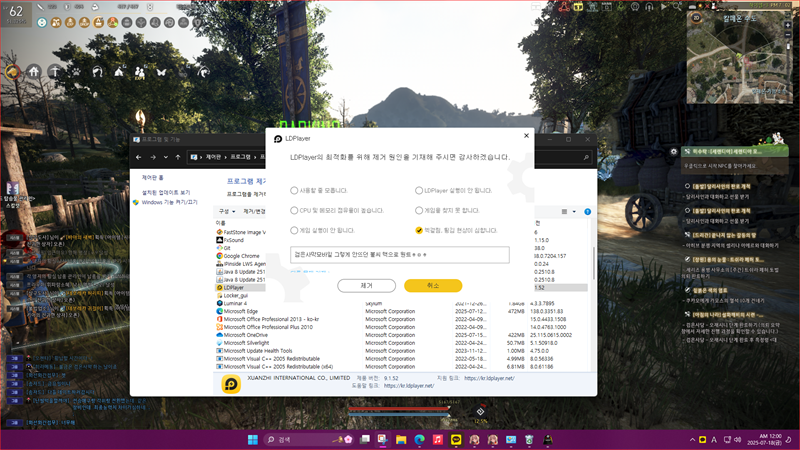Select the 'LDPlayer 실행이 안 됩니다' radio option

419,190
